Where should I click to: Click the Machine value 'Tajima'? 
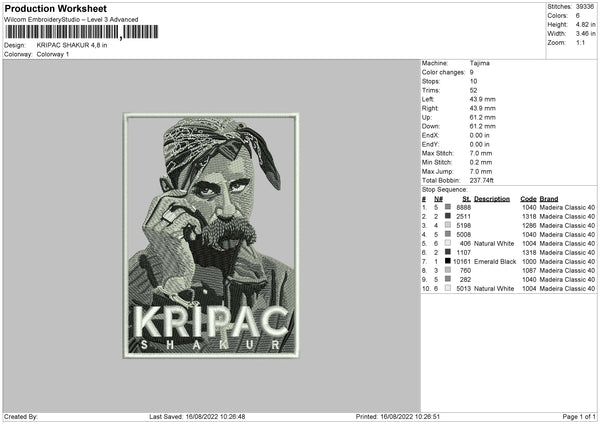pyautogui.click(x=479, y=63)
